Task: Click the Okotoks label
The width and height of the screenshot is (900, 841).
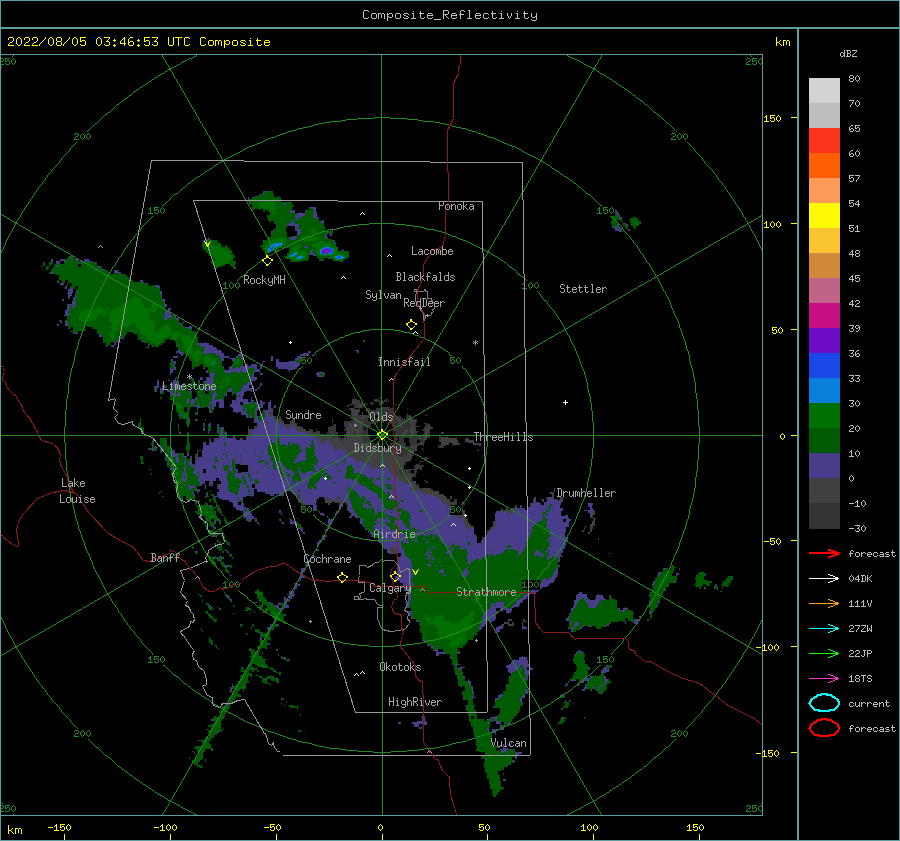Action: (401, 667)
